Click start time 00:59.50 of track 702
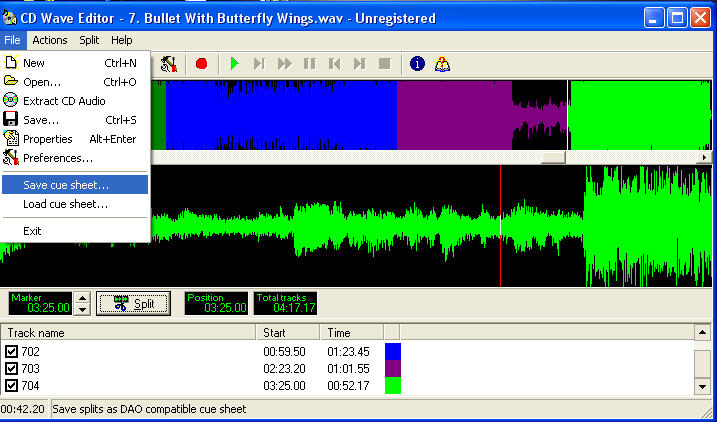 coord(284,352)
